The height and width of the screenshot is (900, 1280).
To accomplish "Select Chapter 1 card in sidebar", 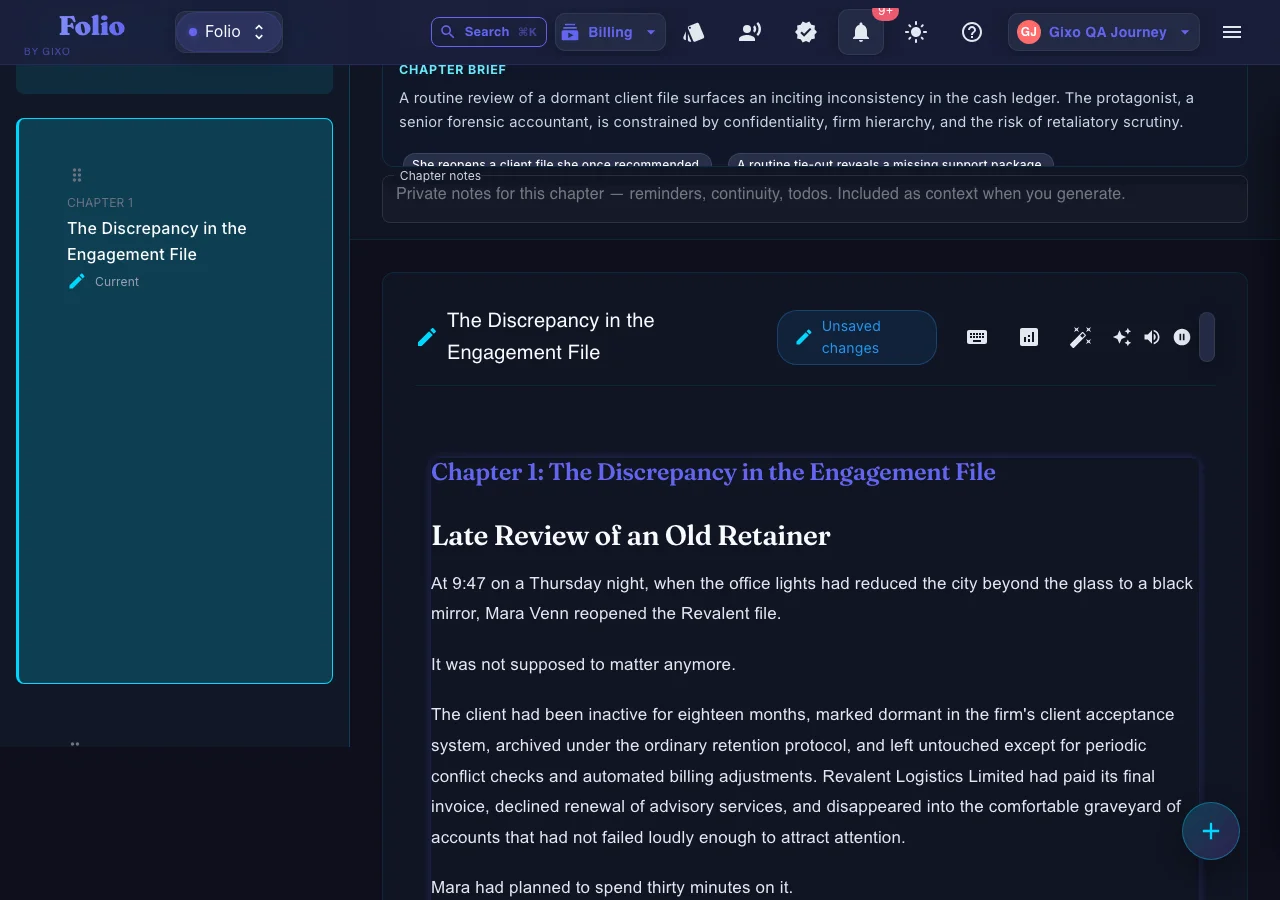I will click(x=175, y=401).
